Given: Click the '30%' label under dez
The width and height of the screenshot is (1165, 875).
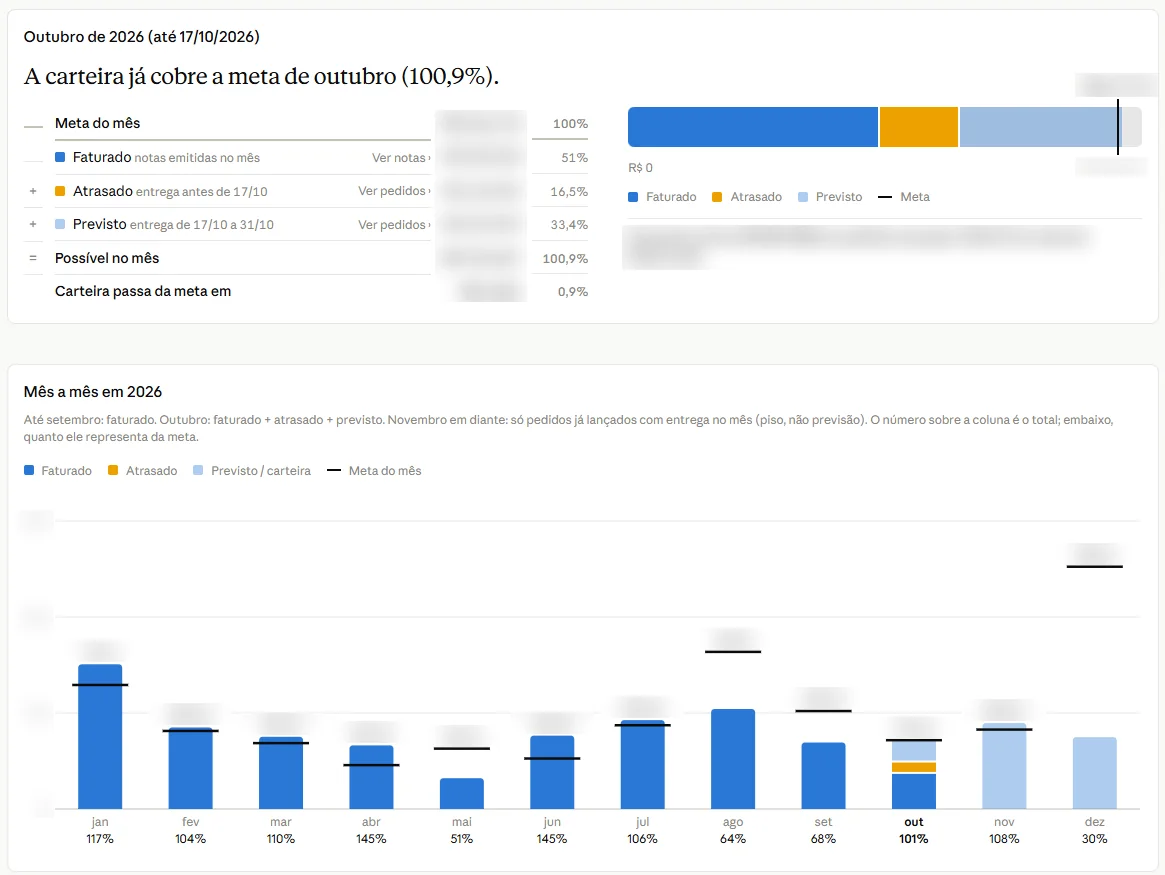Looking at the screenshot, I should [x=1094, y=839].
